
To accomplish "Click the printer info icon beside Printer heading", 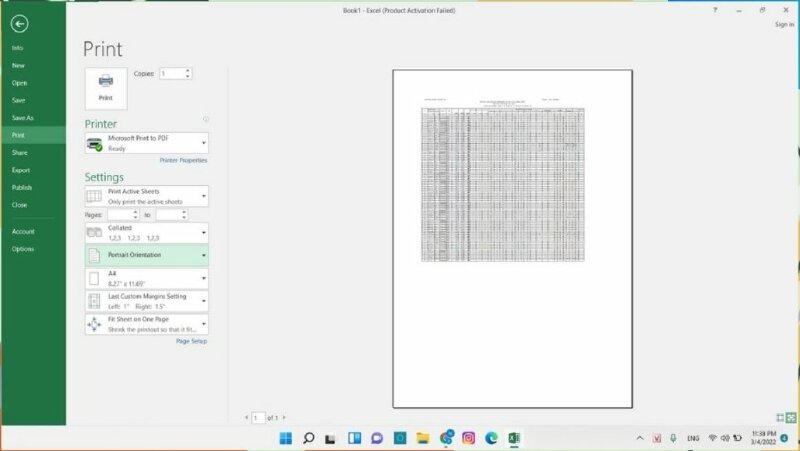I will pos(206,119).
